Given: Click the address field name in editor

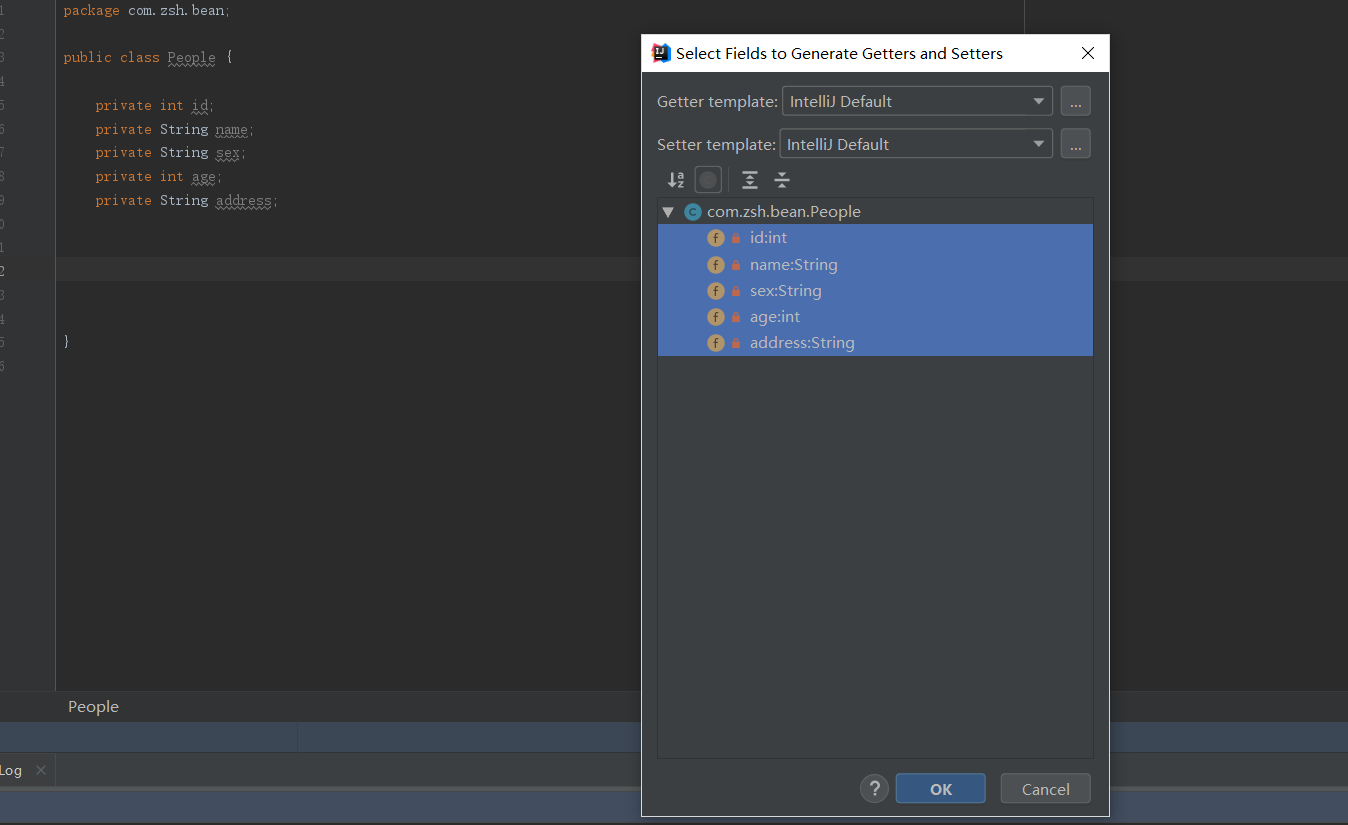Looking at the screenshot, I should coord(243,201).
